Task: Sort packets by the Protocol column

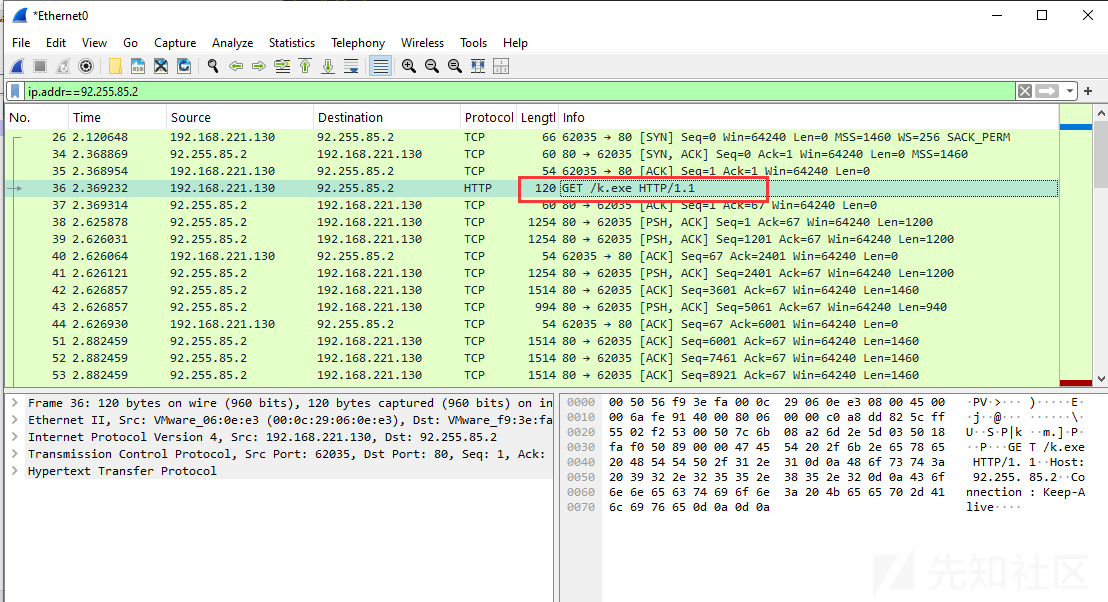Action: [488, 117]
